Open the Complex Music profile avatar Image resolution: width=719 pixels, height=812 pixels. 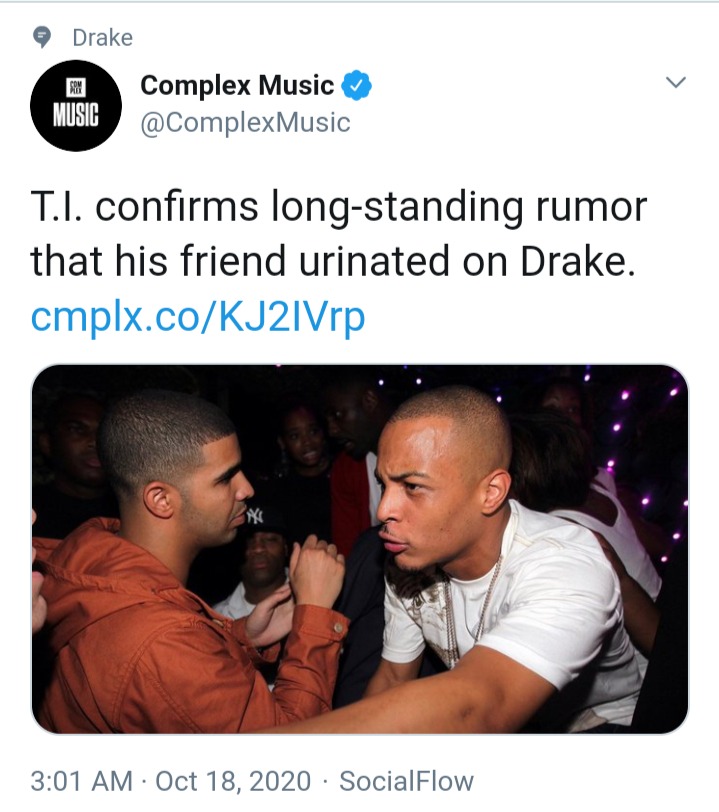(x=76, y=106)
